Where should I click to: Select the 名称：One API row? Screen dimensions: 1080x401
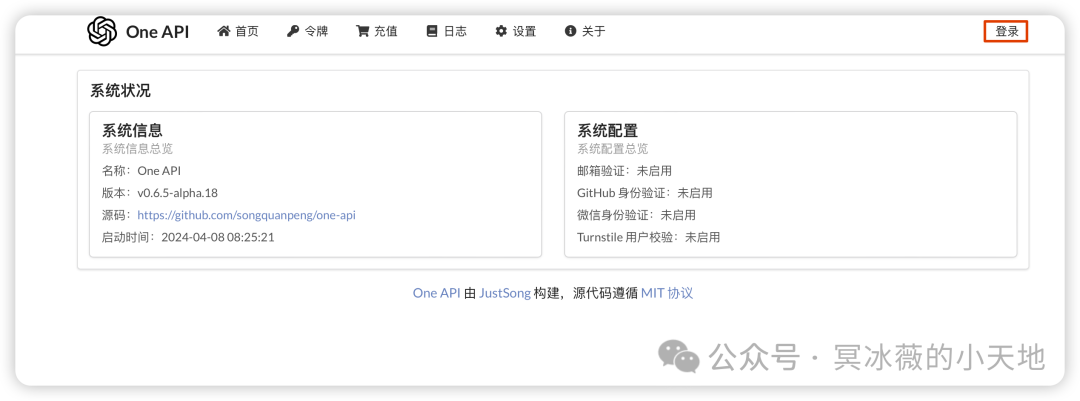(141, 171)
